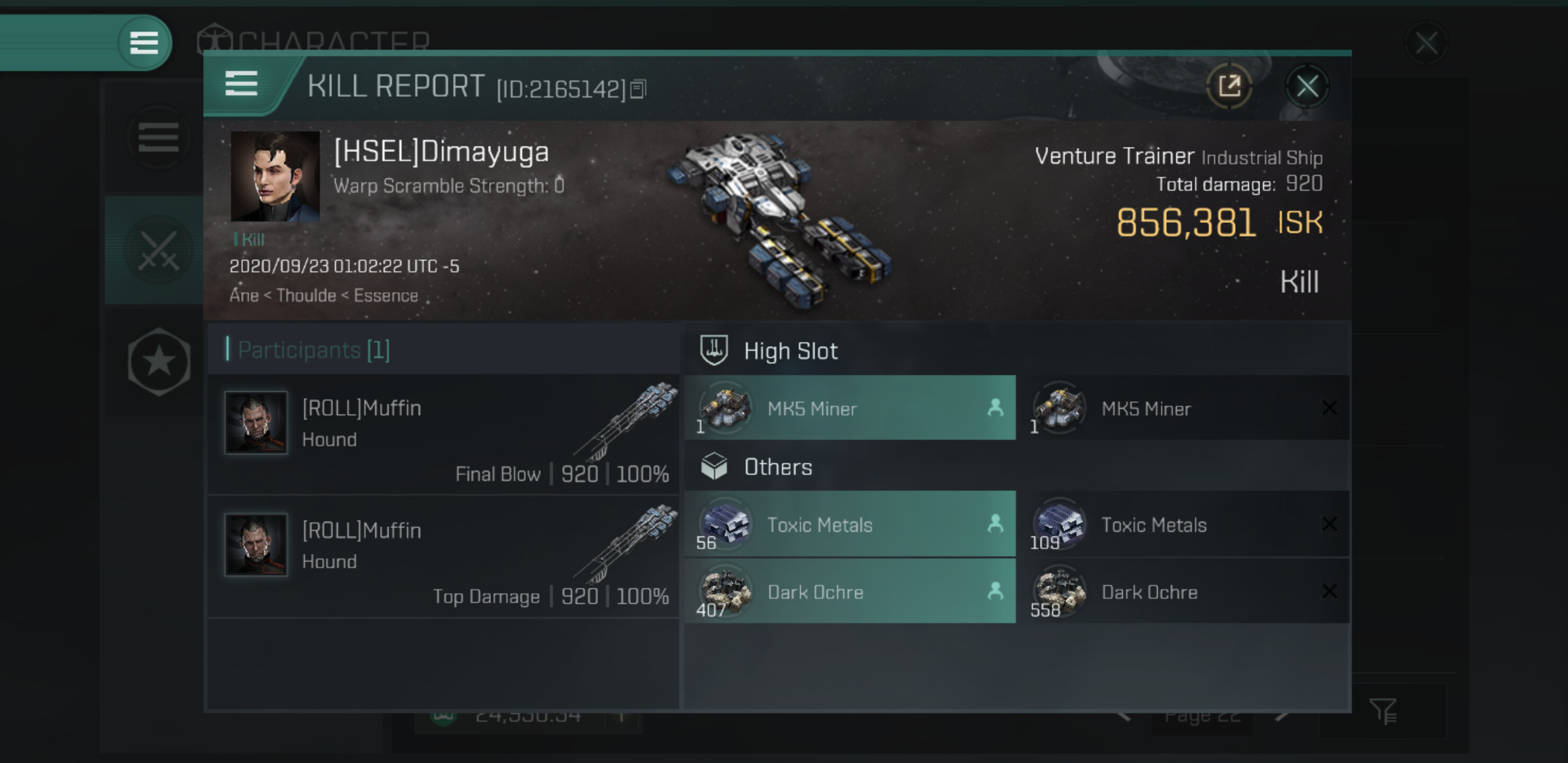Open Muffin's Top Damage participant entry
This screenshot has width=1568, height=763.
pos(444,556)
